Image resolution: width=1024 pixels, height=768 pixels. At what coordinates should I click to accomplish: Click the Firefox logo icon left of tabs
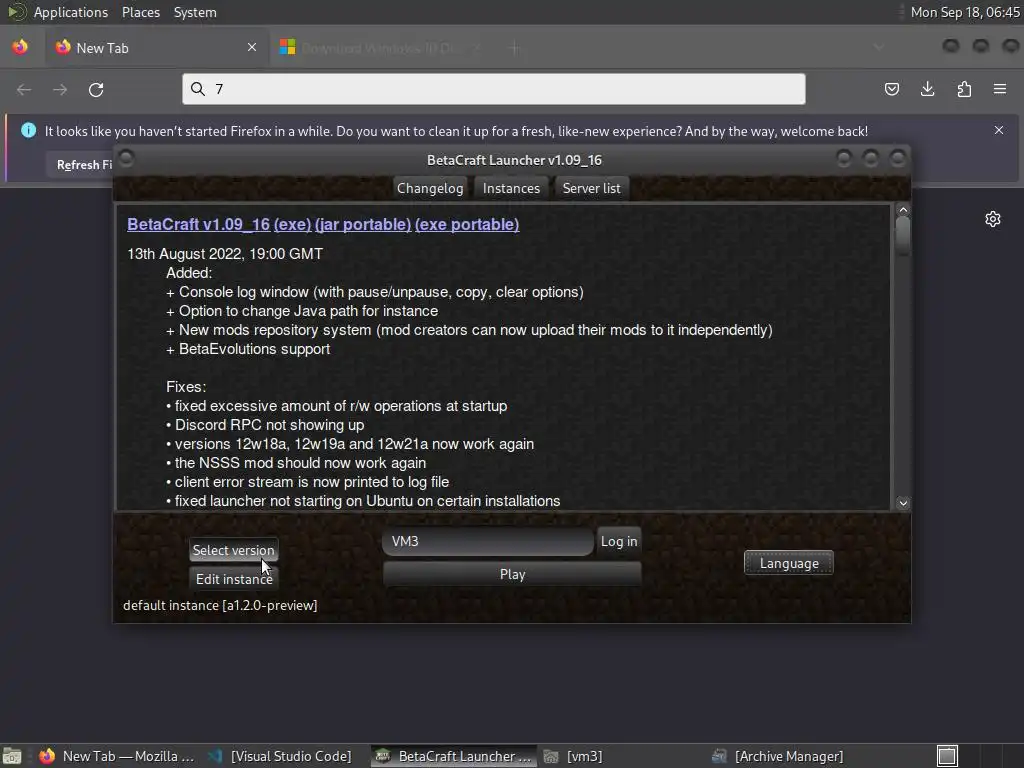pyautogui.click(x=20, y=47)
